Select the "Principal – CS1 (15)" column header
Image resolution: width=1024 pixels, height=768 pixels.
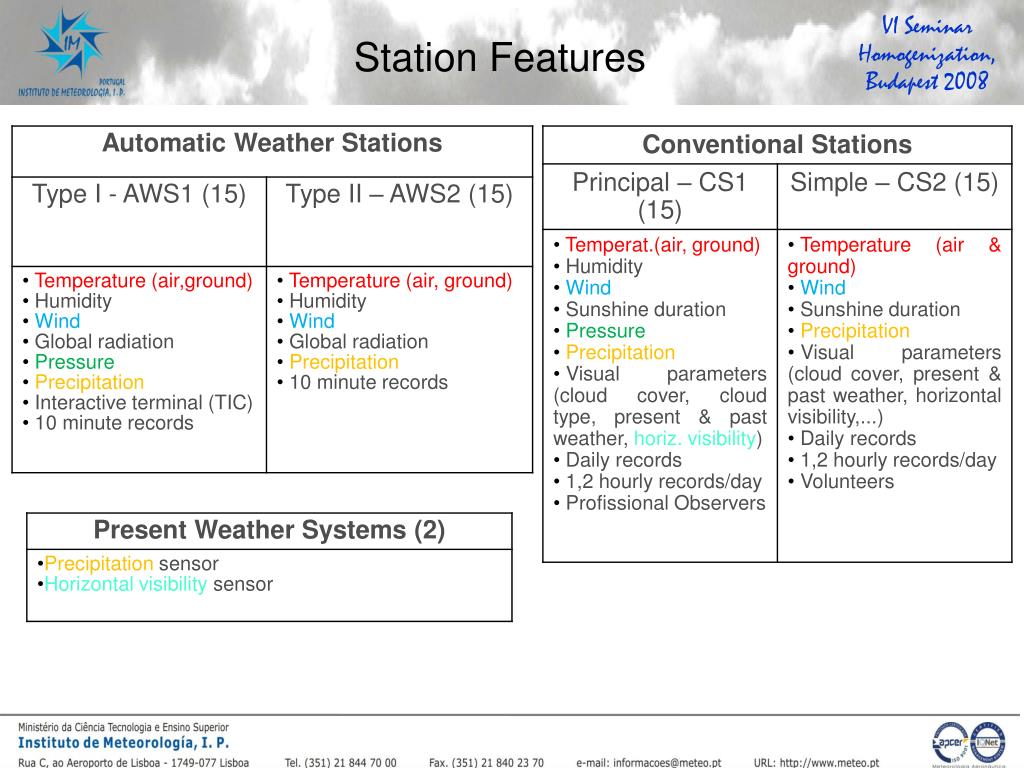pyautogui.click(x=660, y=195)
